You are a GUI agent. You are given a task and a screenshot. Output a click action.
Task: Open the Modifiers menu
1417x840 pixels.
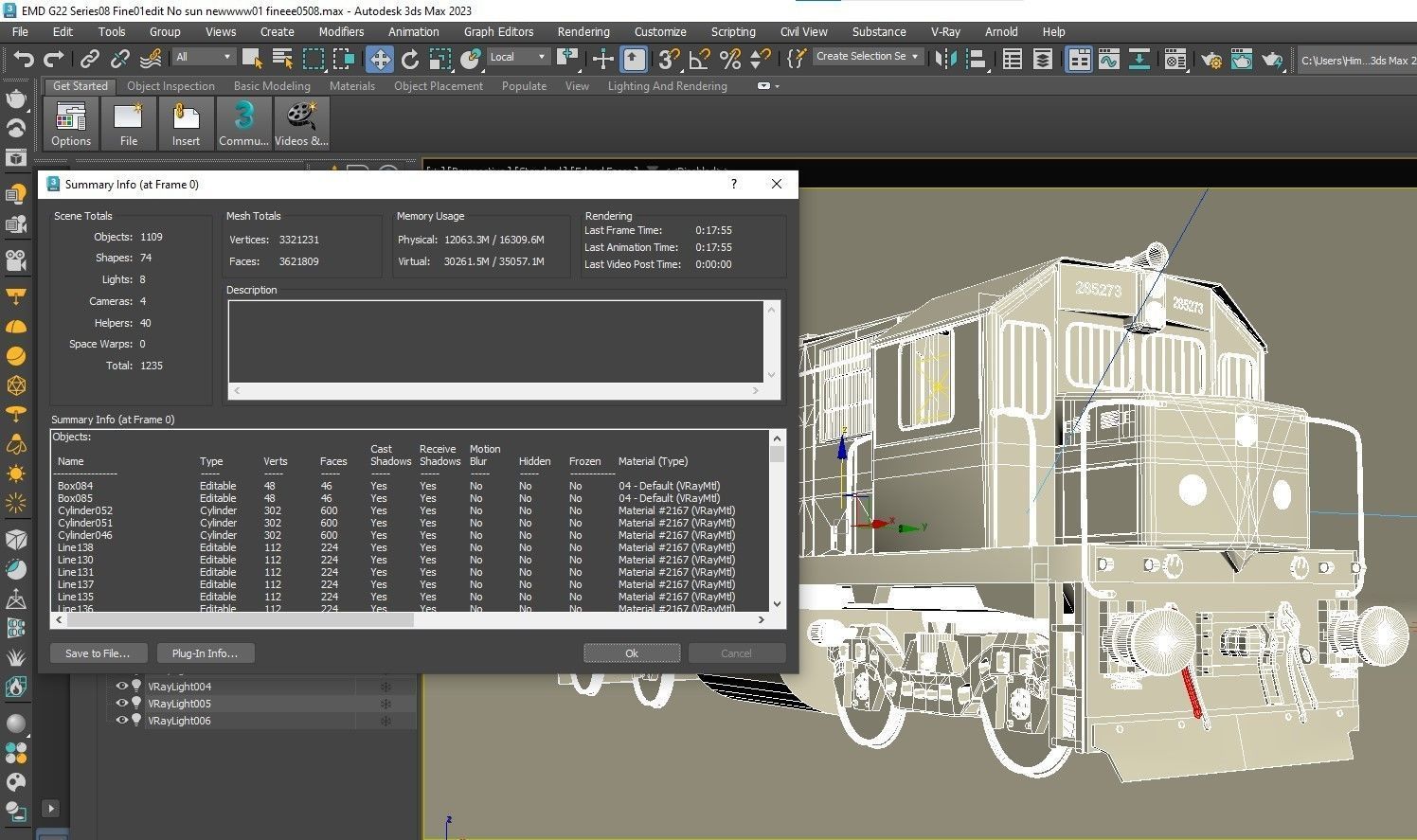click(x=341, y=31)
